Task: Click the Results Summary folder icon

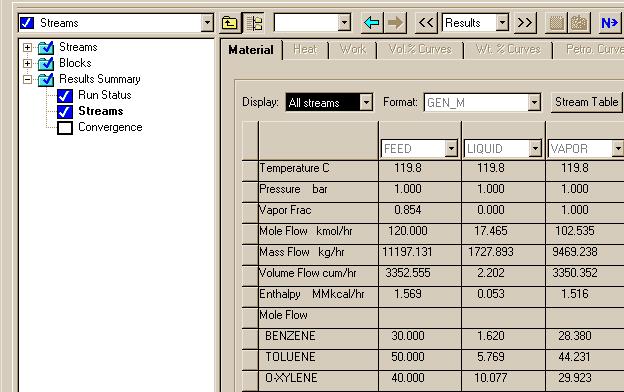Action: [46, 80]
